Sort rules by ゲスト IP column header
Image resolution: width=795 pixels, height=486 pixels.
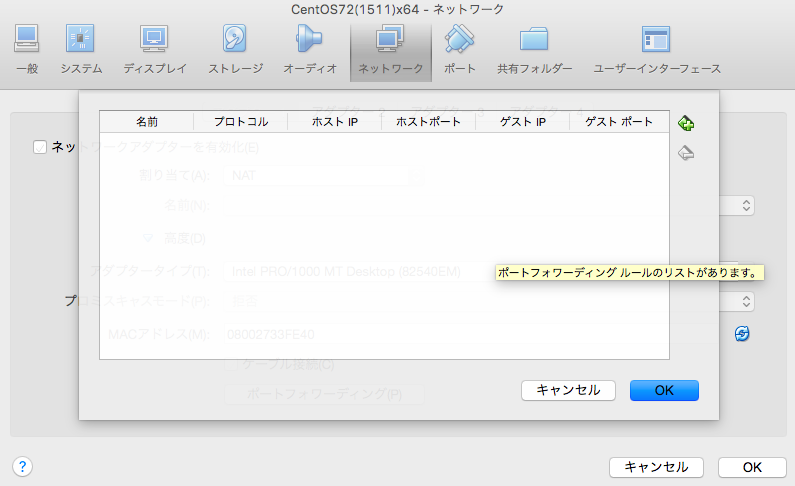tap(523, 122)
